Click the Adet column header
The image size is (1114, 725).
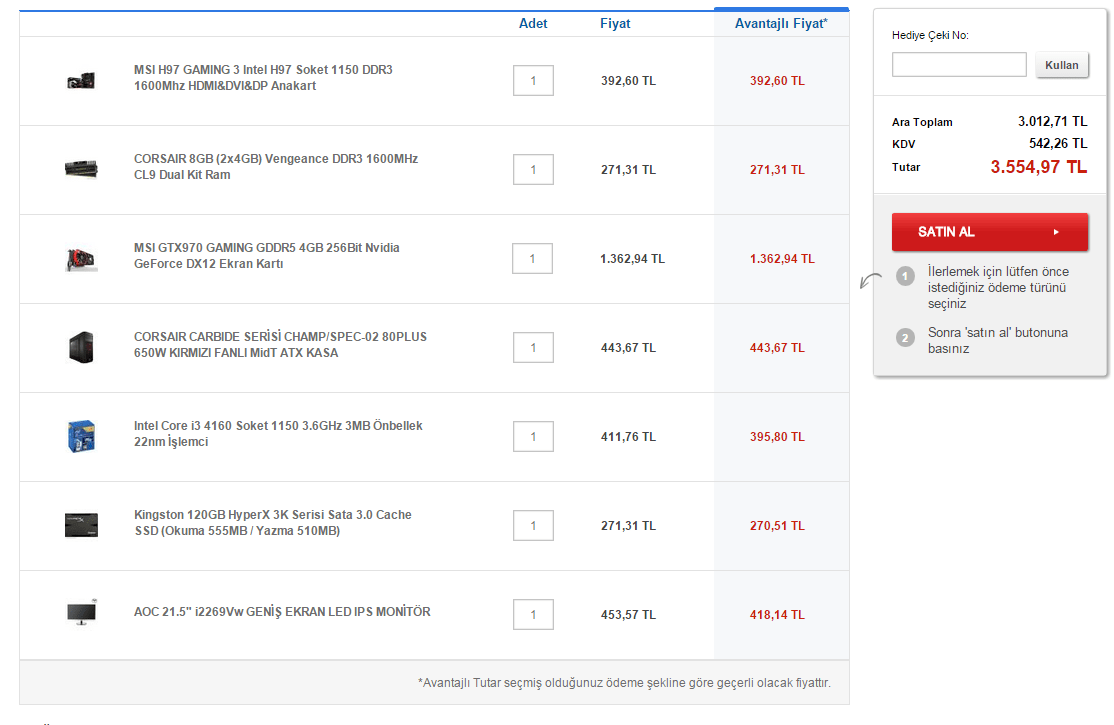tap(533, 23)
